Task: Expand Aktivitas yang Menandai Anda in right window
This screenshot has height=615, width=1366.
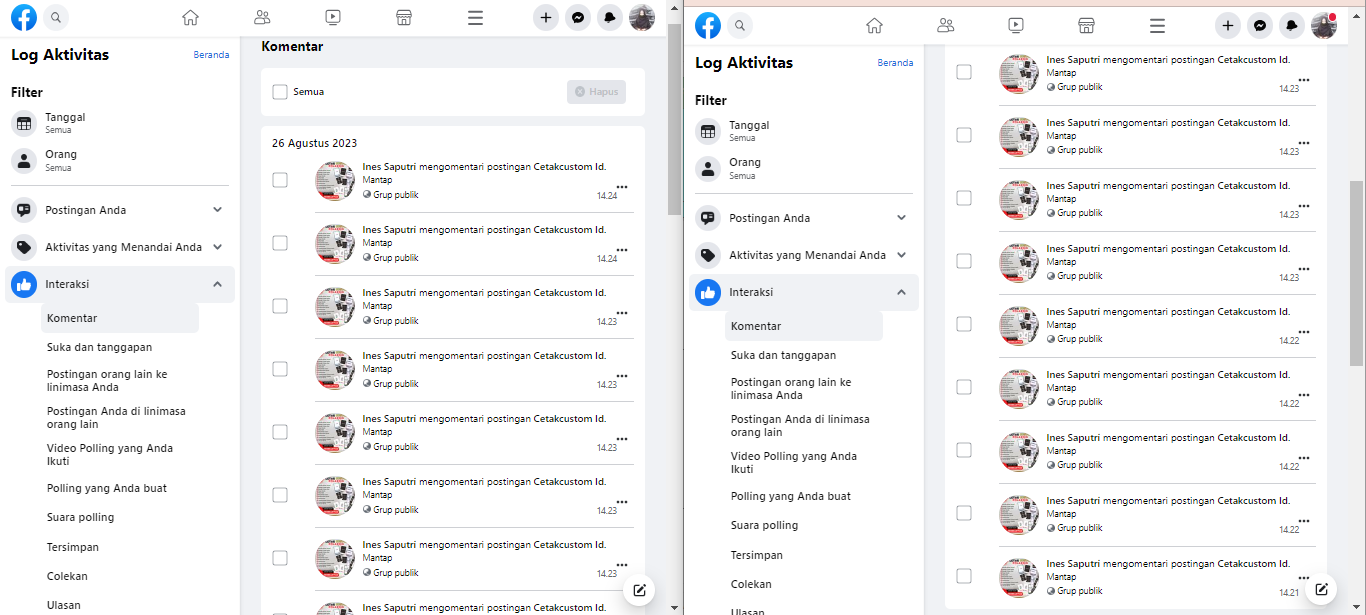Action: pos(901,255)
